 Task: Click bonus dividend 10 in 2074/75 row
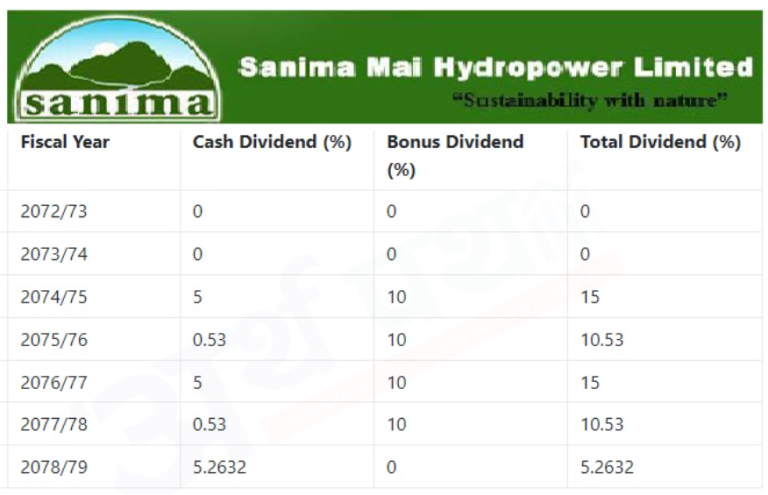click(x=397, y=297)
